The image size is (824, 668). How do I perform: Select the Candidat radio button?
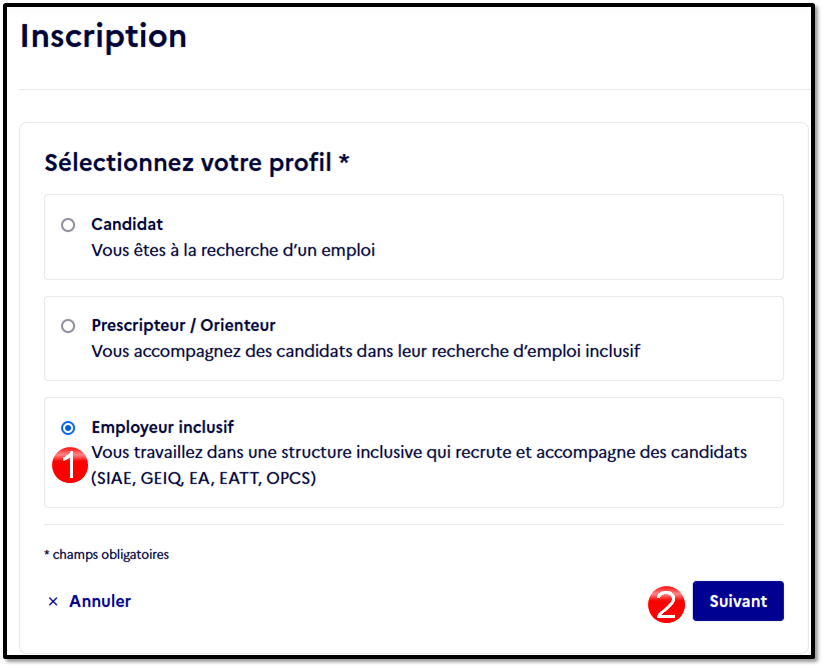click(x=68, y=225)
